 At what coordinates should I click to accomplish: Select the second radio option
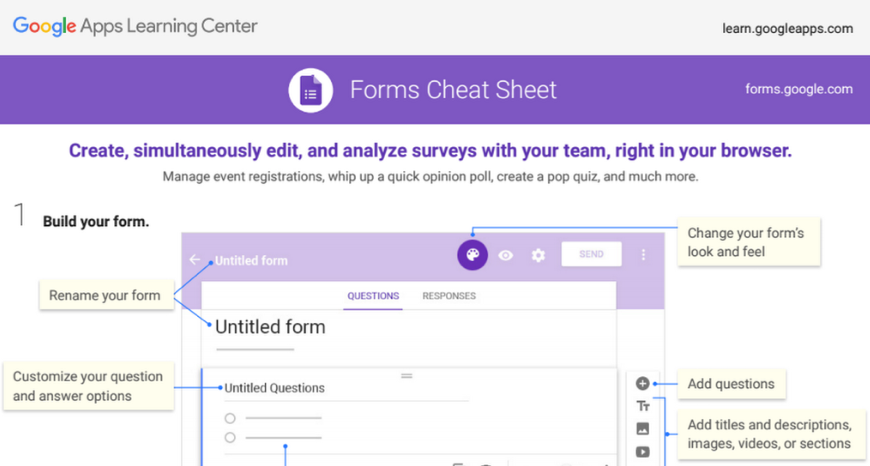pos(230,437)
